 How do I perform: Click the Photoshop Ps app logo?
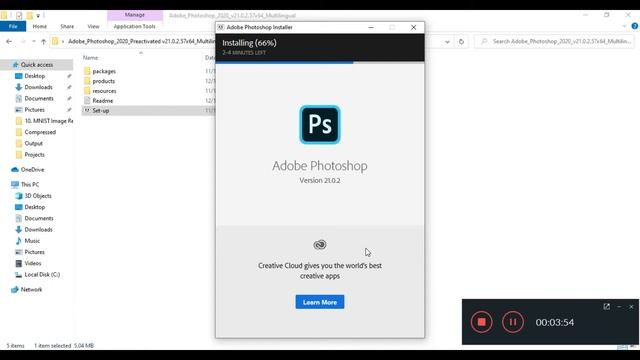(x=320, y=124)
